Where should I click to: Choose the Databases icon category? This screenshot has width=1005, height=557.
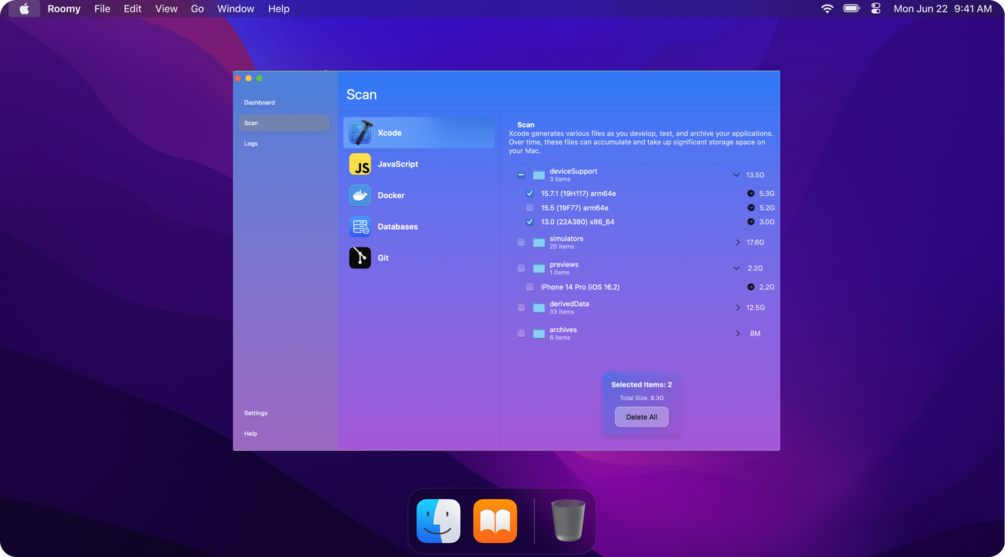pos(360,226)
